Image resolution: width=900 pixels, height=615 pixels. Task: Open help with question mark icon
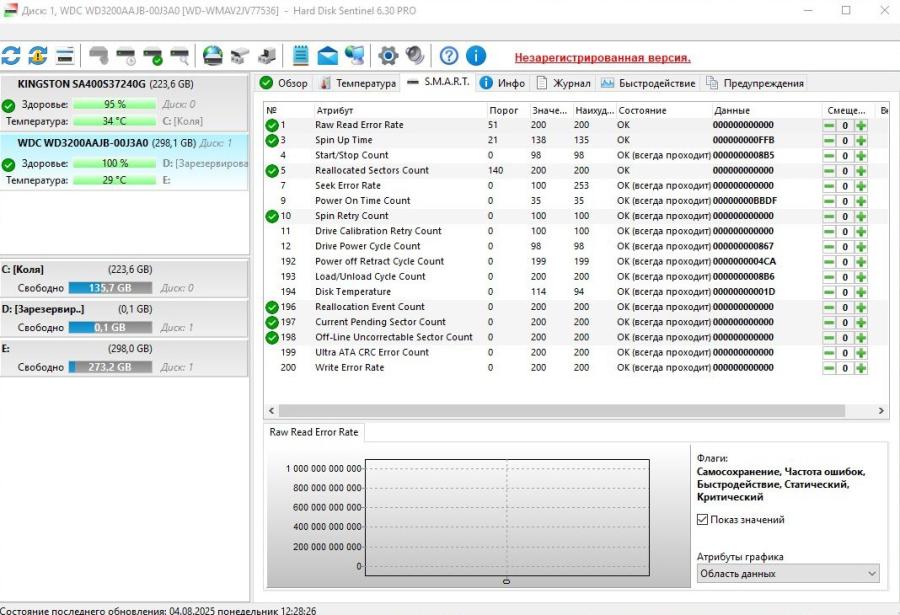449,55
